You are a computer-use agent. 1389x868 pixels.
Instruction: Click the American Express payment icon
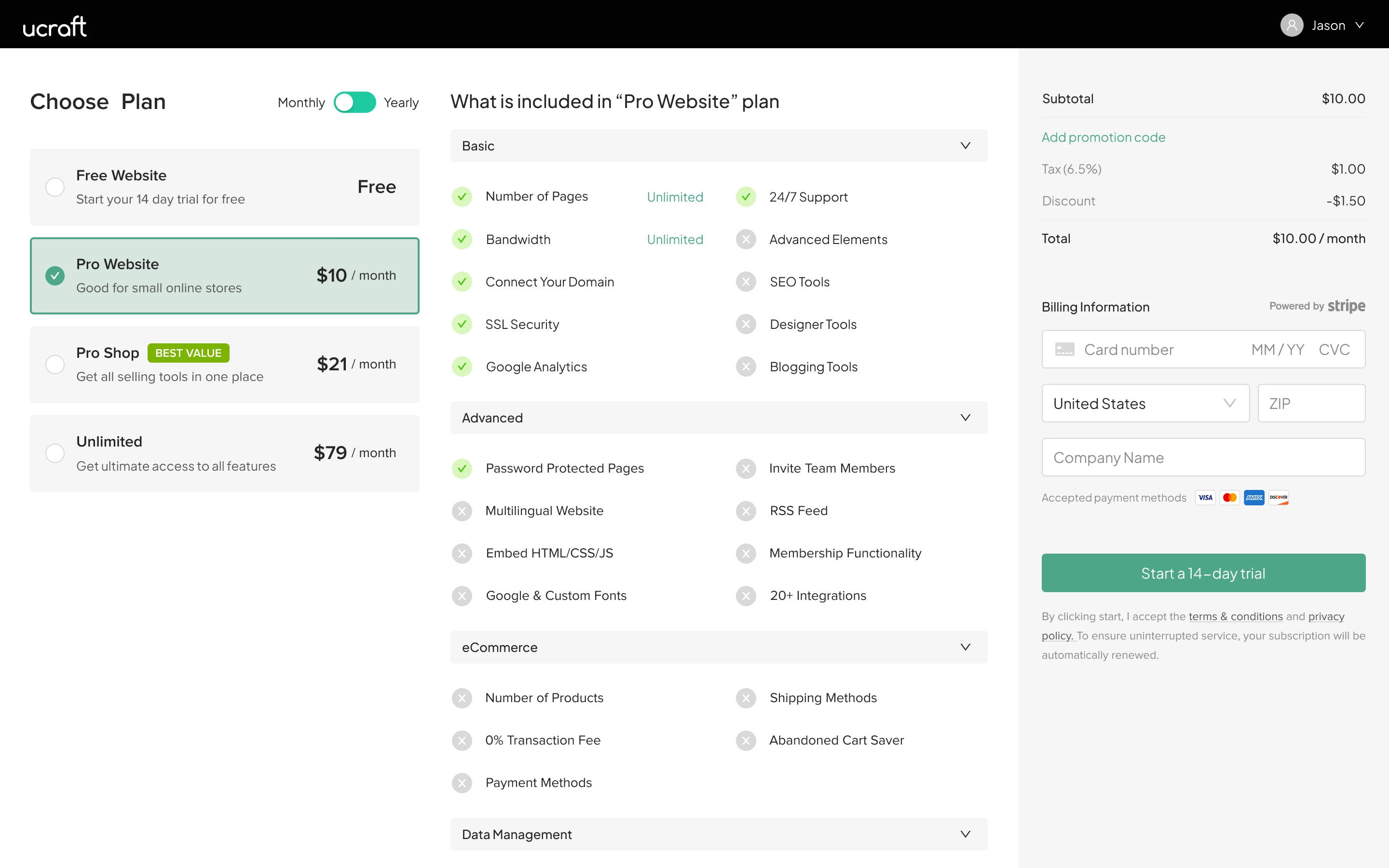[x=1254, y=498]
